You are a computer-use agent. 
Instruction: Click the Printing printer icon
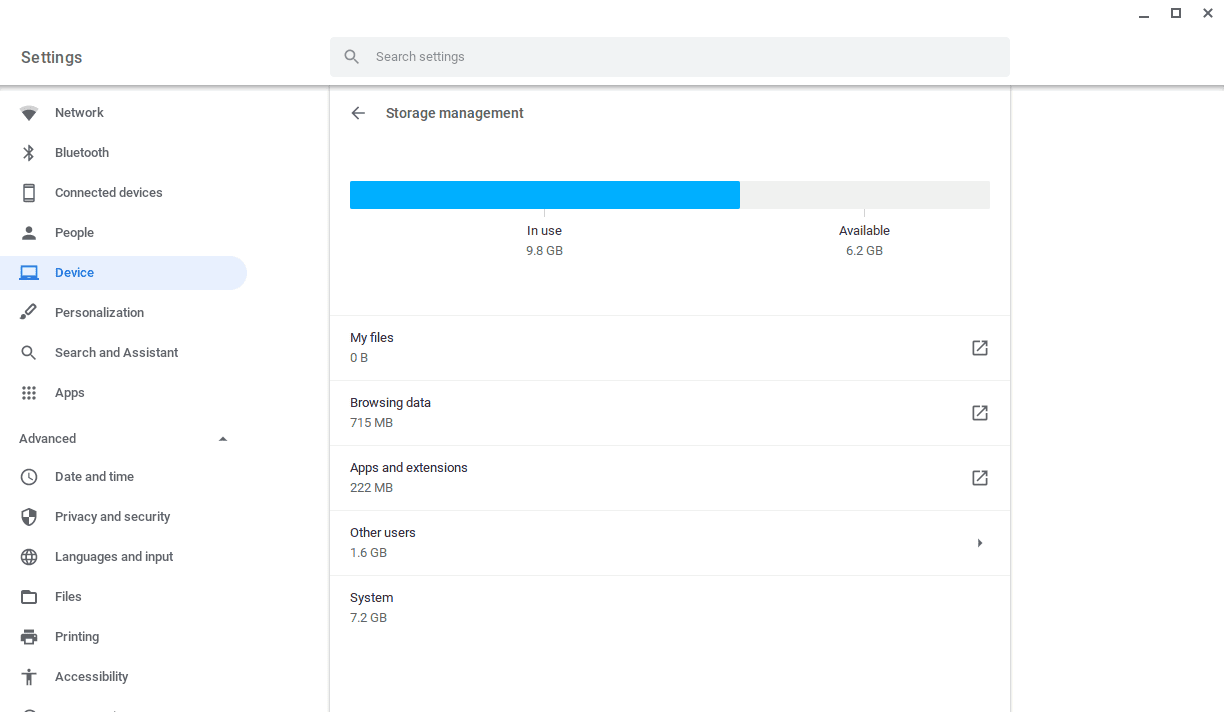pos(29,637)
